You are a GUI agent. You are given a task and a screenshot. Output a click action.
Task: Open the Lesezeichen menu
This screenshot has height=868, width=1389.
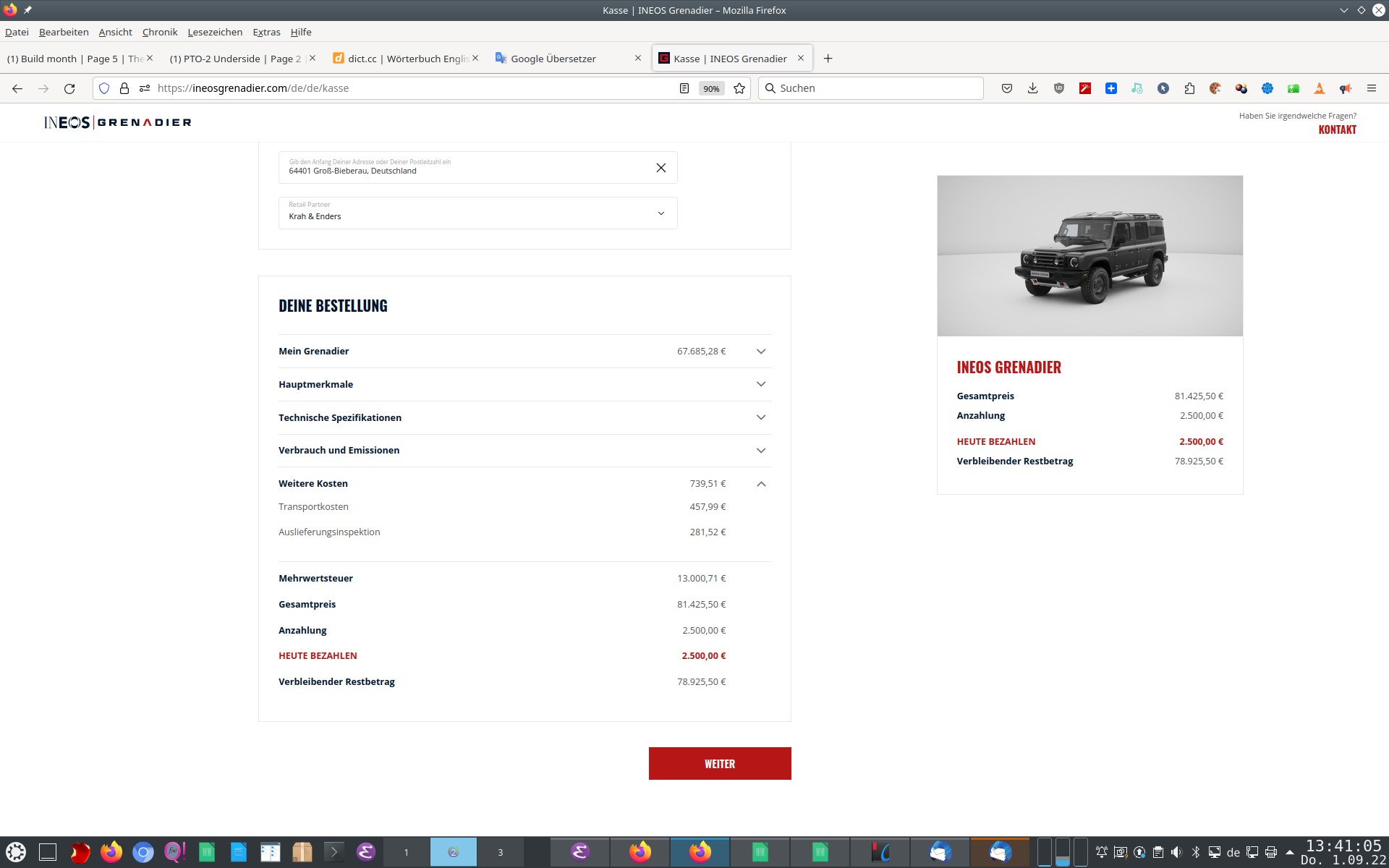(215, 32)
